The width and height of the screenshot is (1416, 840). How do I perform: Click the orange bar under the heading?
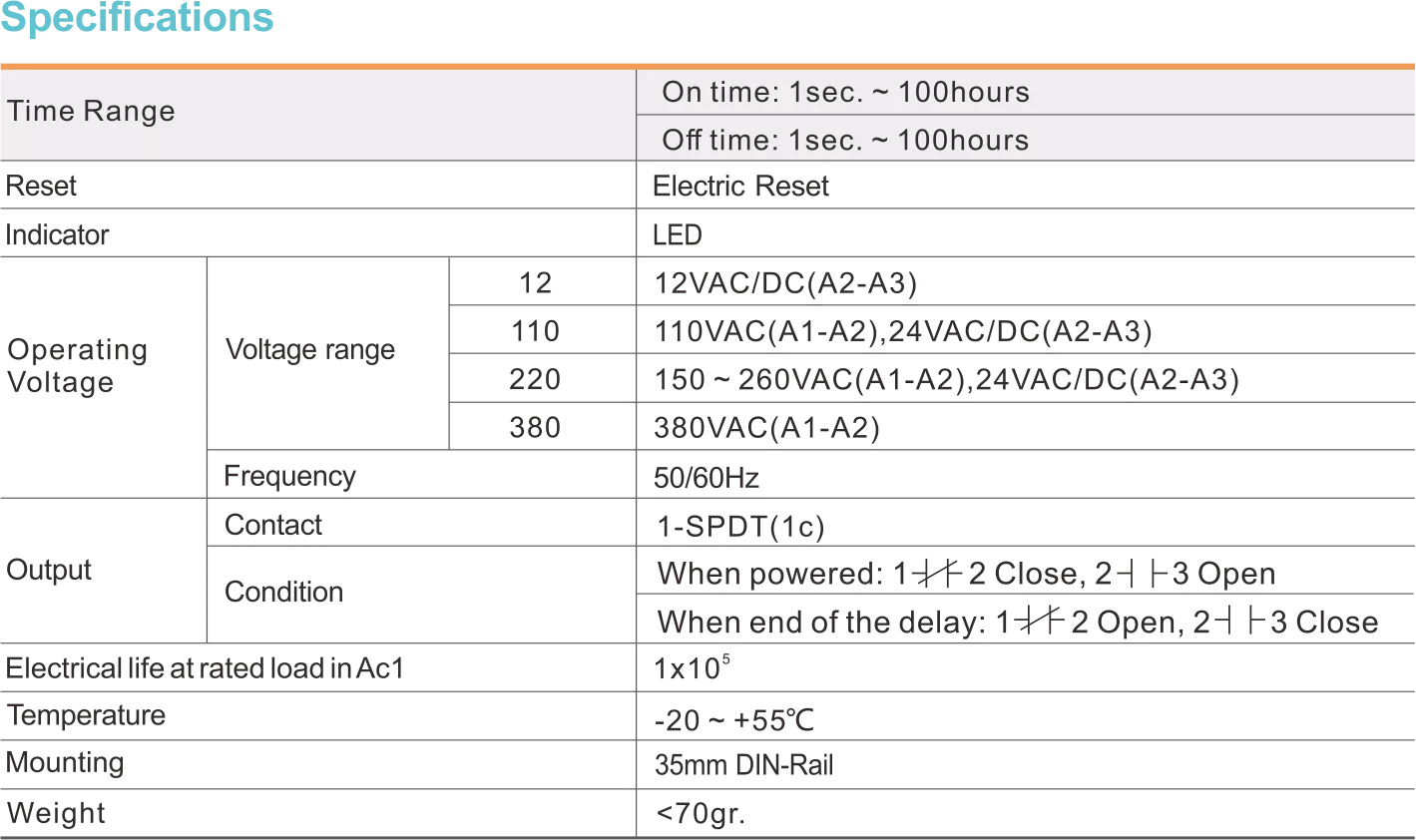click(x=708, y=64)
